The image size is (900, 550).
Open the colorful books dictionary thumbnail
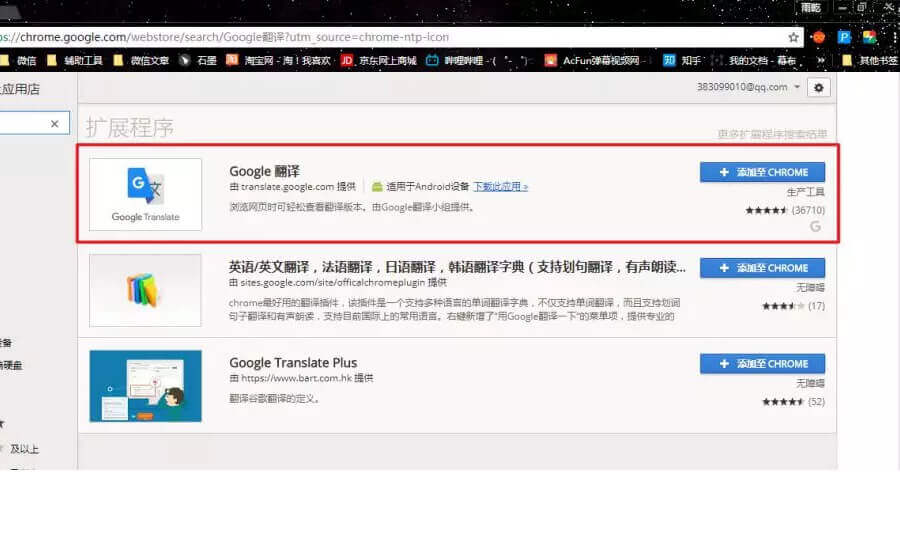(145, 291)
